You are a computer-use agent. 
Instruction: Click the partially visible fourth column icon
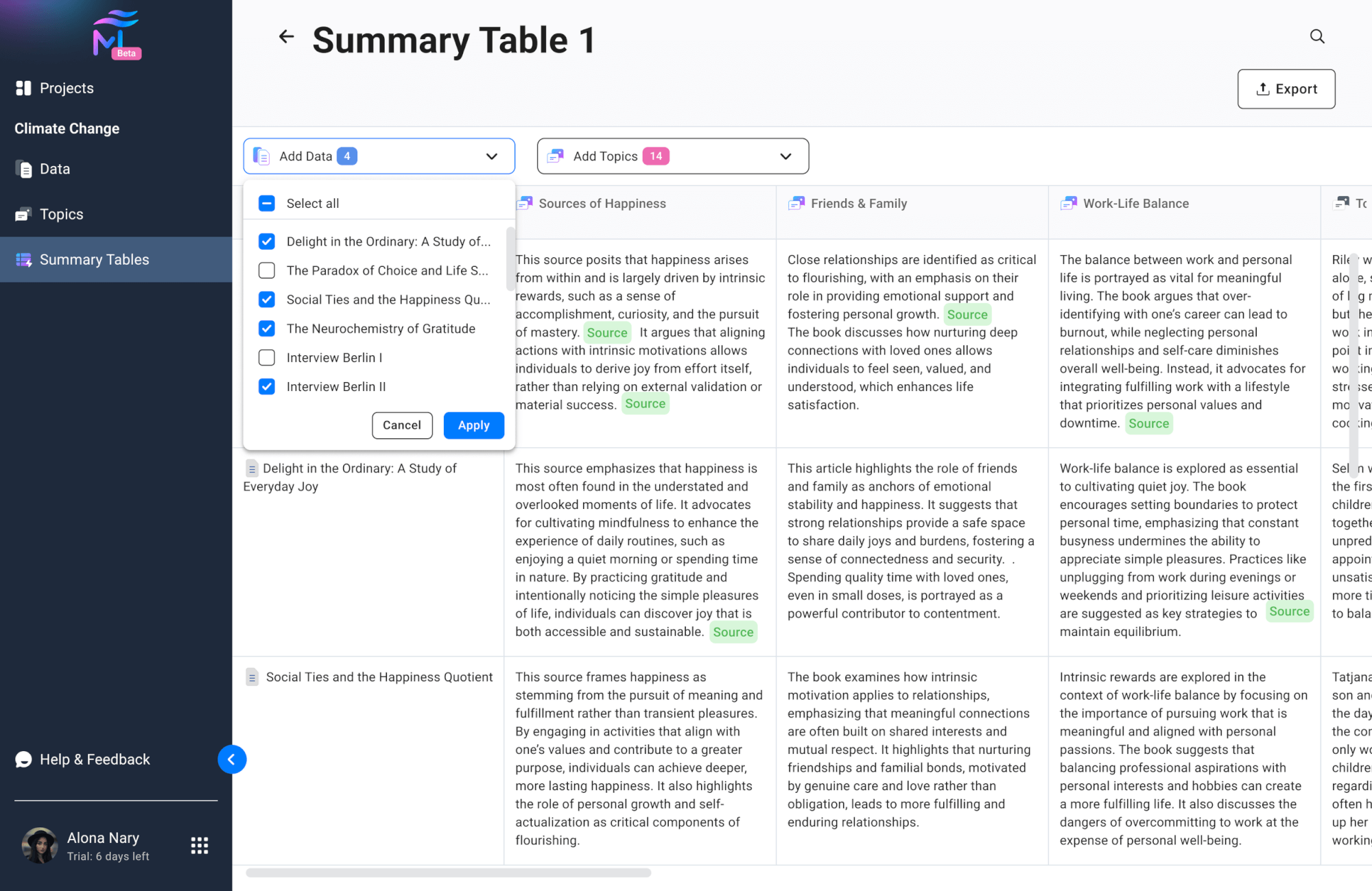[x=1341, y=203]
